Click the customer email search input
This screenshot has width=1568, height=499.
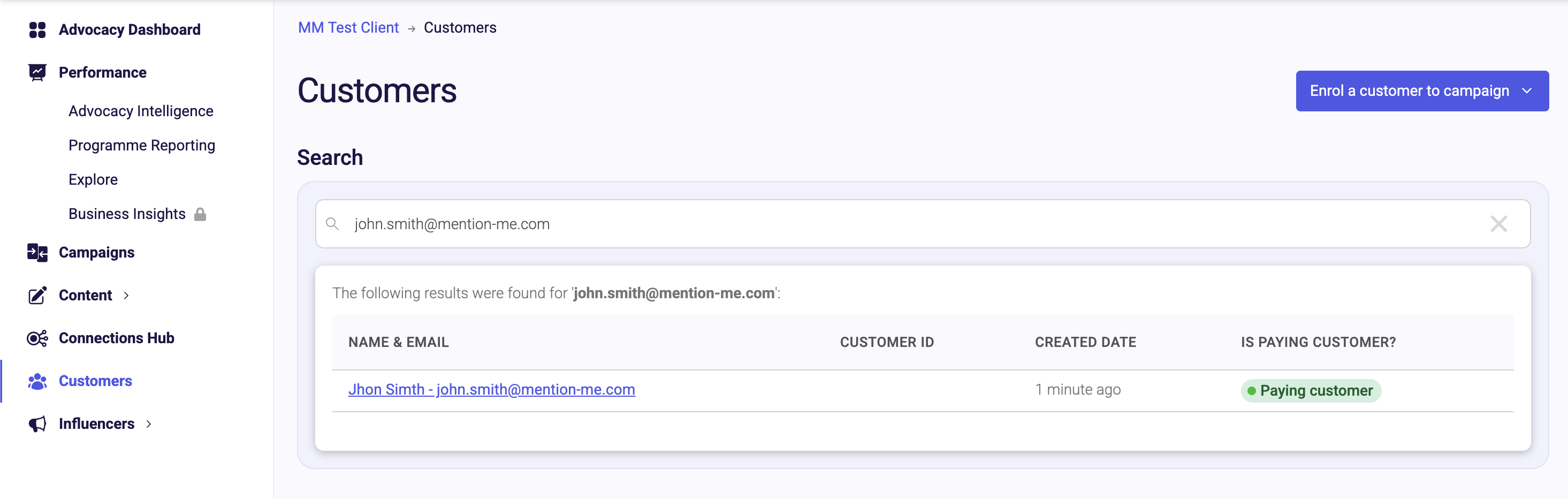pyautogui.click(x=922, y=224)
